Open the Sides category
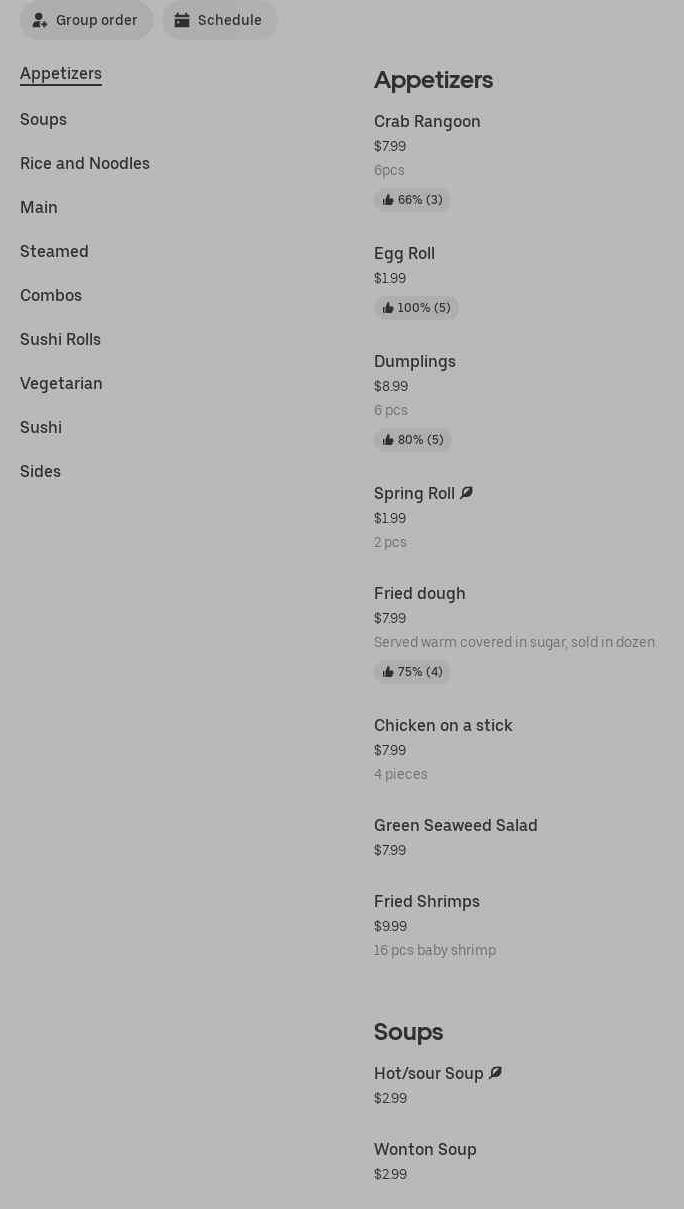This screenshot has height=1209, width=684. tap(40, 471)
